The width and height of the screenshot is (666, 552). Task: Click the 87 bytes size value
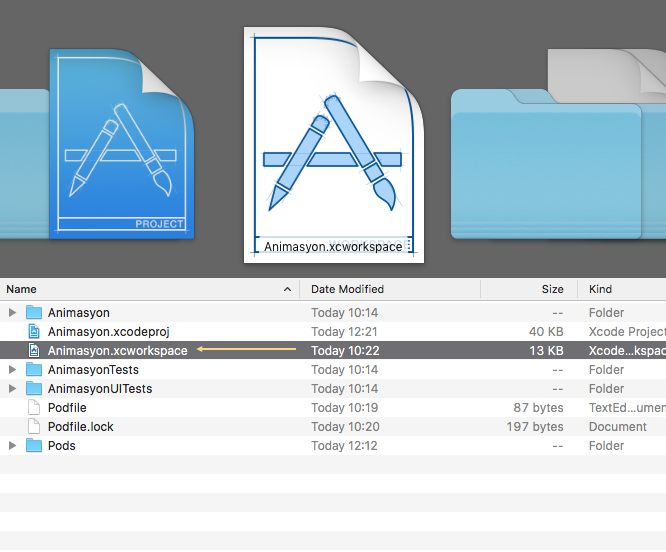click(539, 408)
